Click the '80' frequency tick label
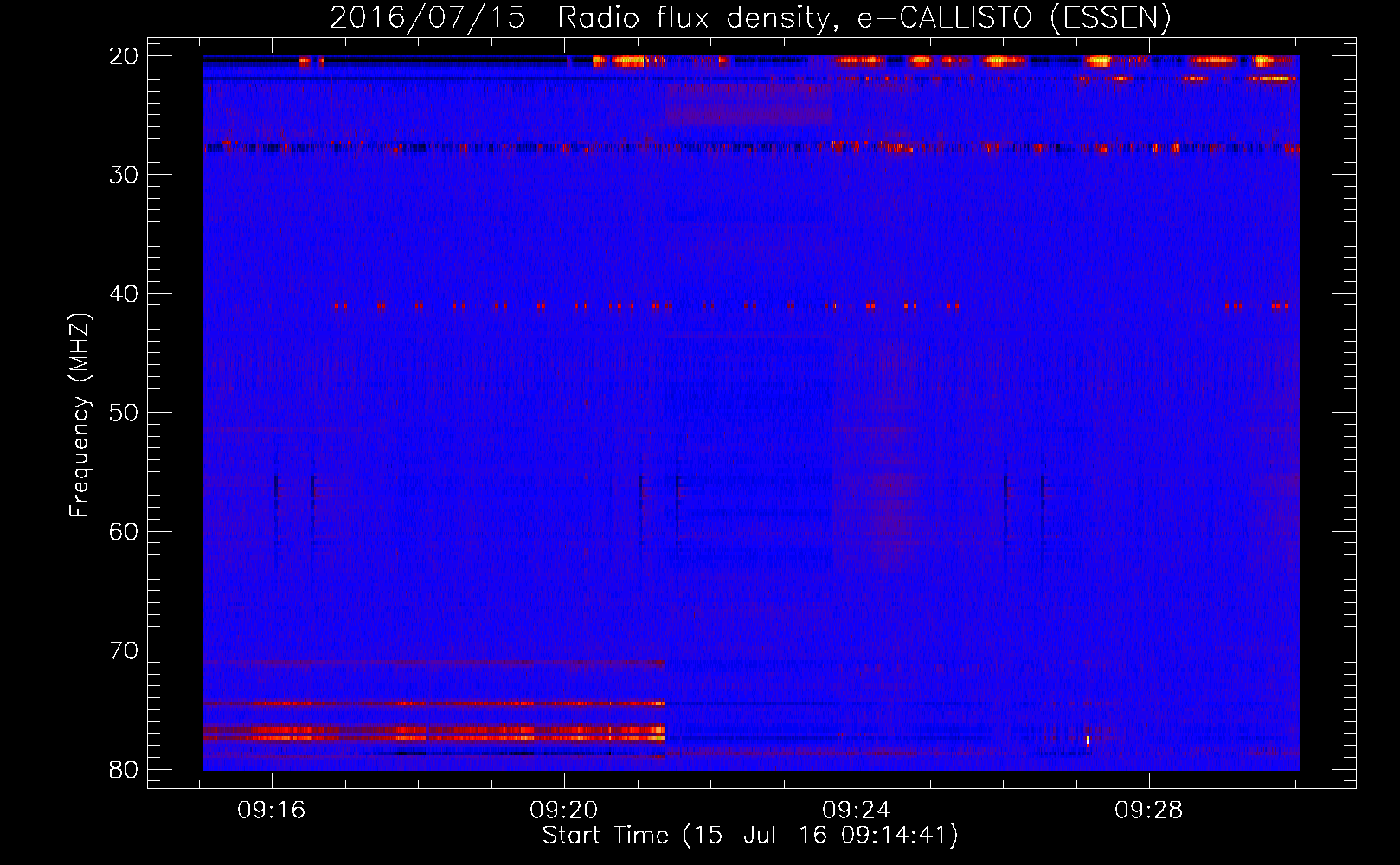Viewport: 1400px width, 865px height. click(x=125, y=769)
